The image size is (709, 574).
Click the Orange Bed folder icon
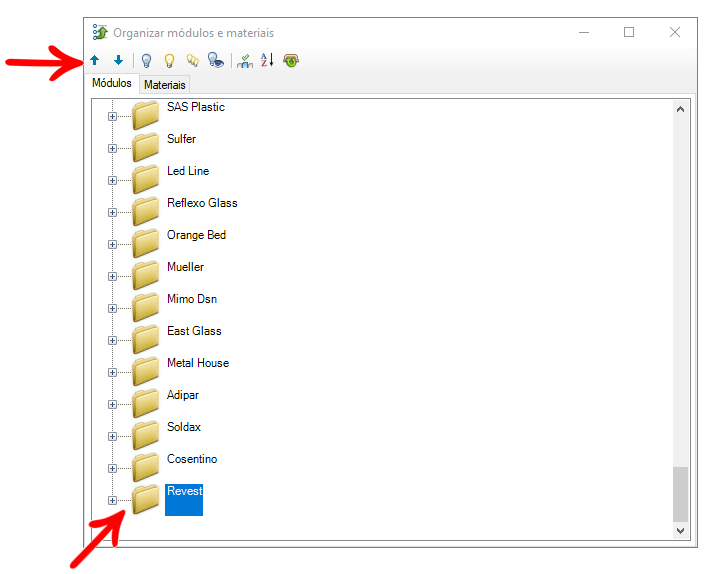coord(146,243)
